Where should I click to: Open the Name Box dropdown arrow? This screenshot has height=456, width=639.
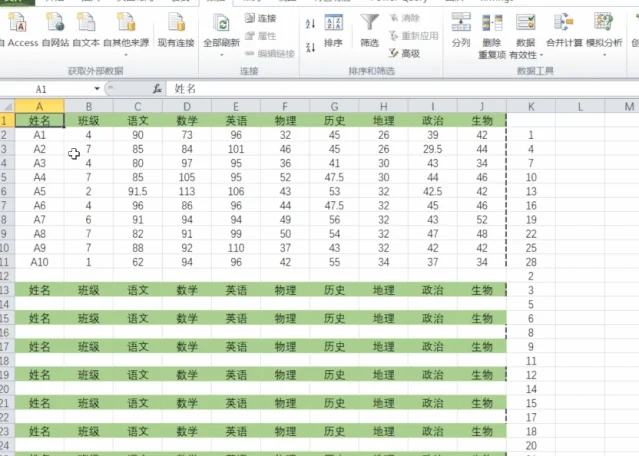[97, 88]
